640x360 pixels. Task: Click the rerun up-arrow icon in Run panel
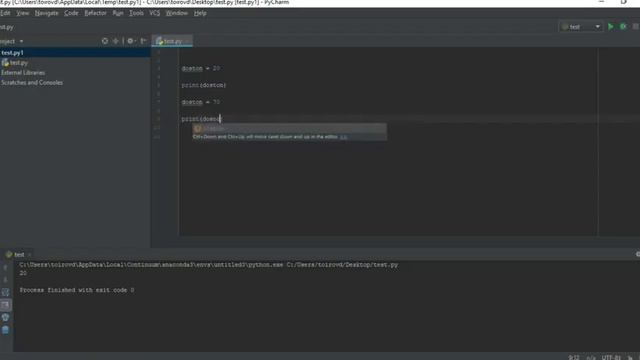[x=5, y=267]
